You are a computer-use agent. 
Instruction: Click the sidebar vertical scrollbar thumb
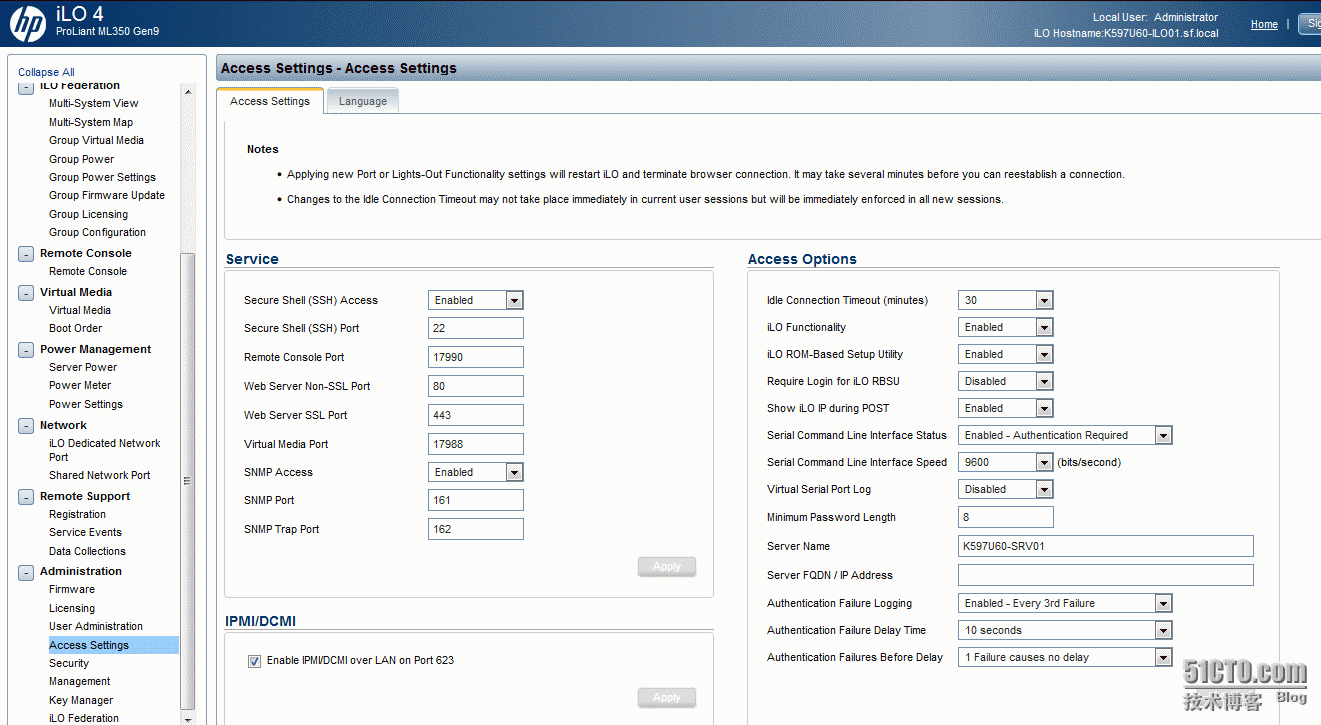[187, 480]
